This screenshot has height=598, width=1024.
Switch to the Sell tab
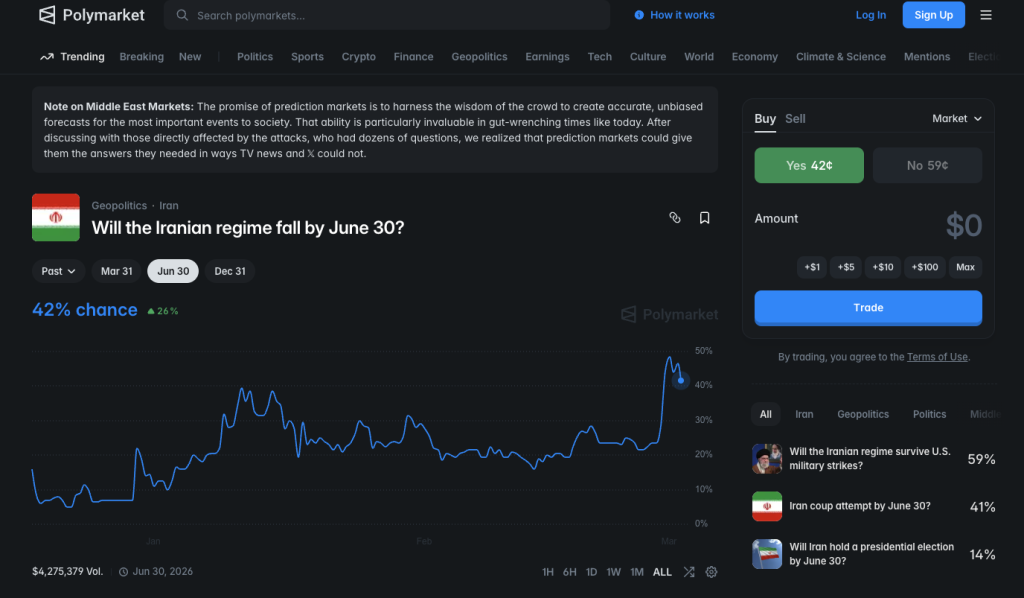795,118
